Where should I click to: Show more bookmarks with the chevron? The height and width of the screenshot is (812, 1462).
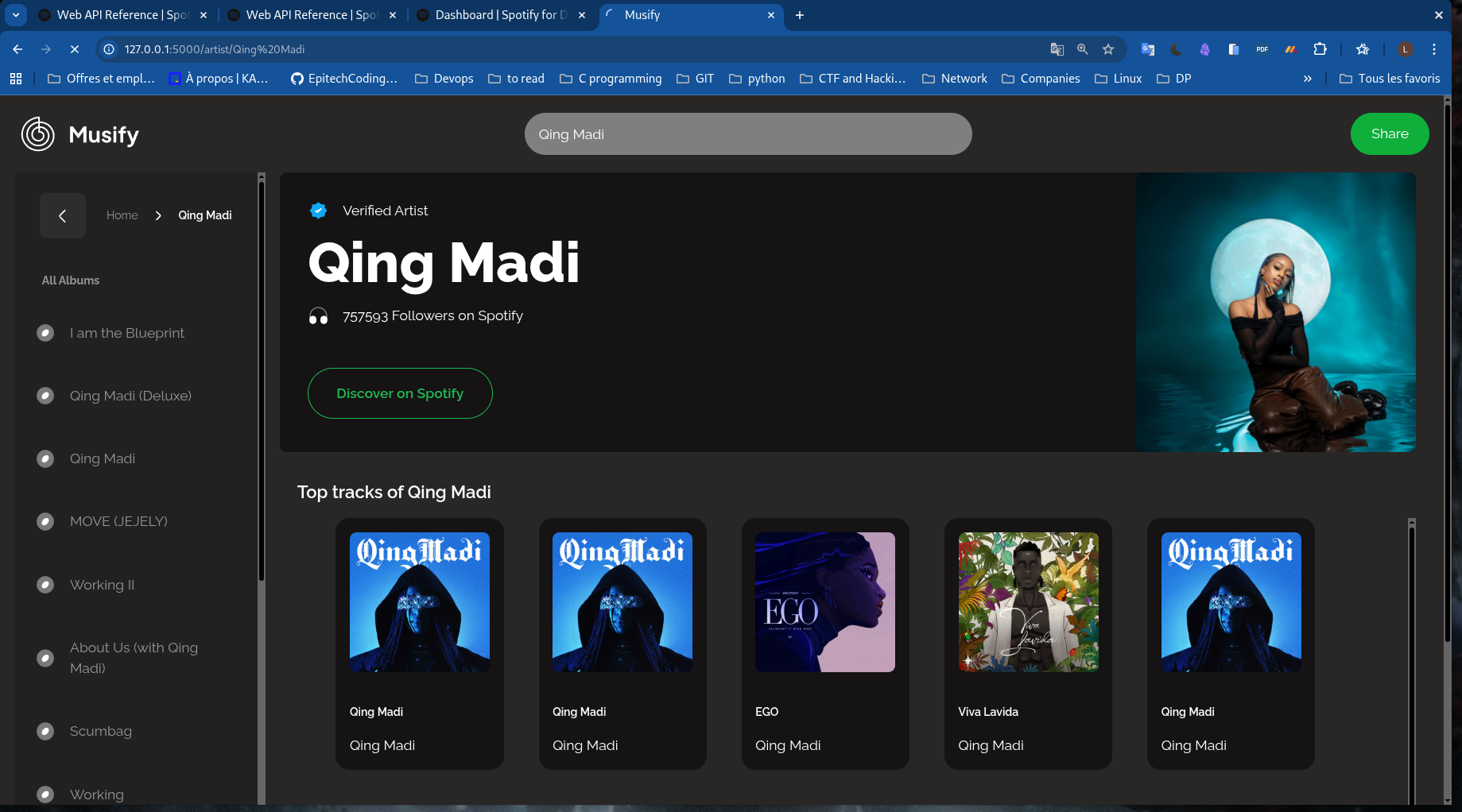click(x=1308, y=79)
